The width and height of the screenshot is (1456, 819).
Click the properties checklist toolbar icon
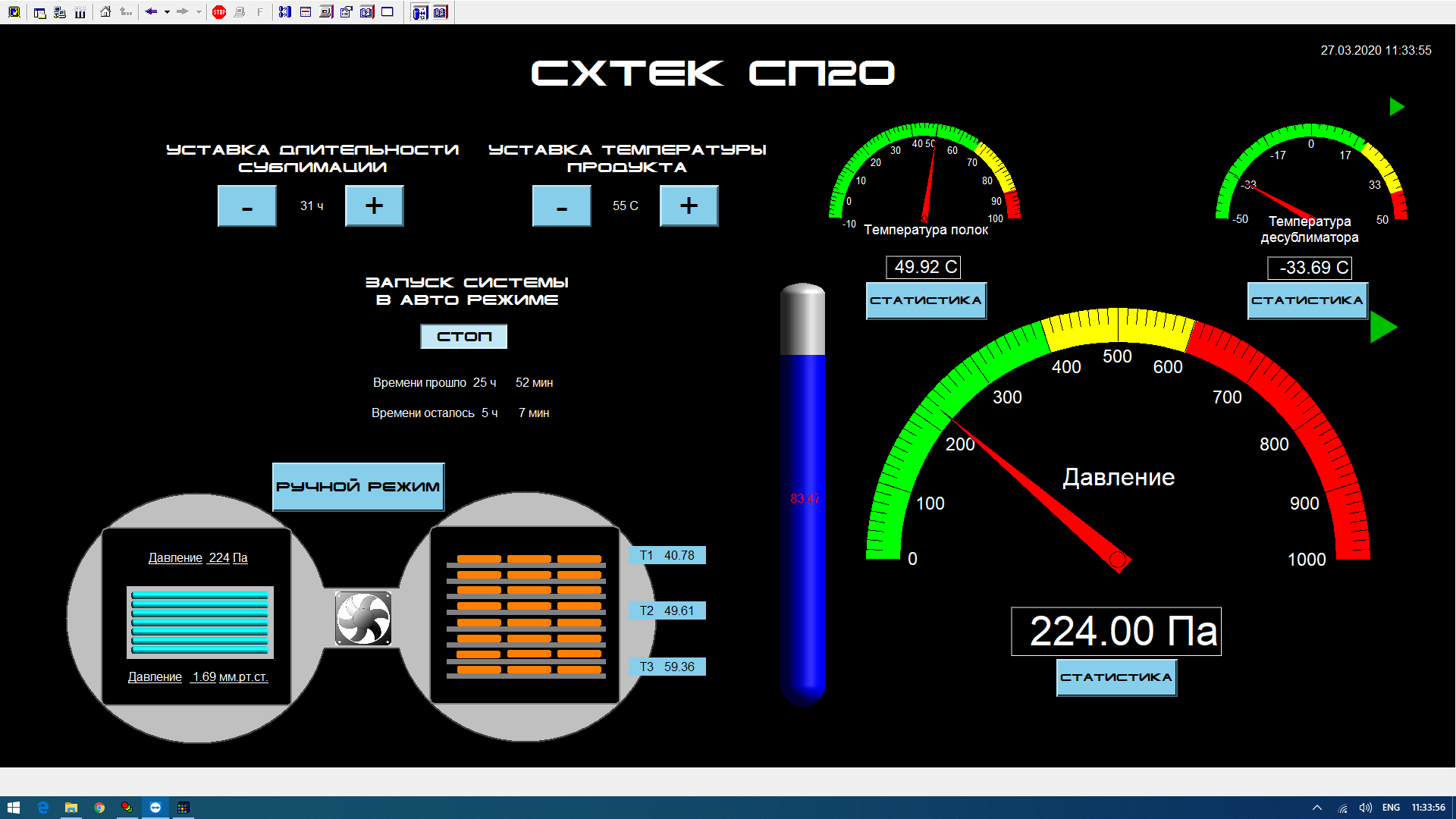click(347, 12)
